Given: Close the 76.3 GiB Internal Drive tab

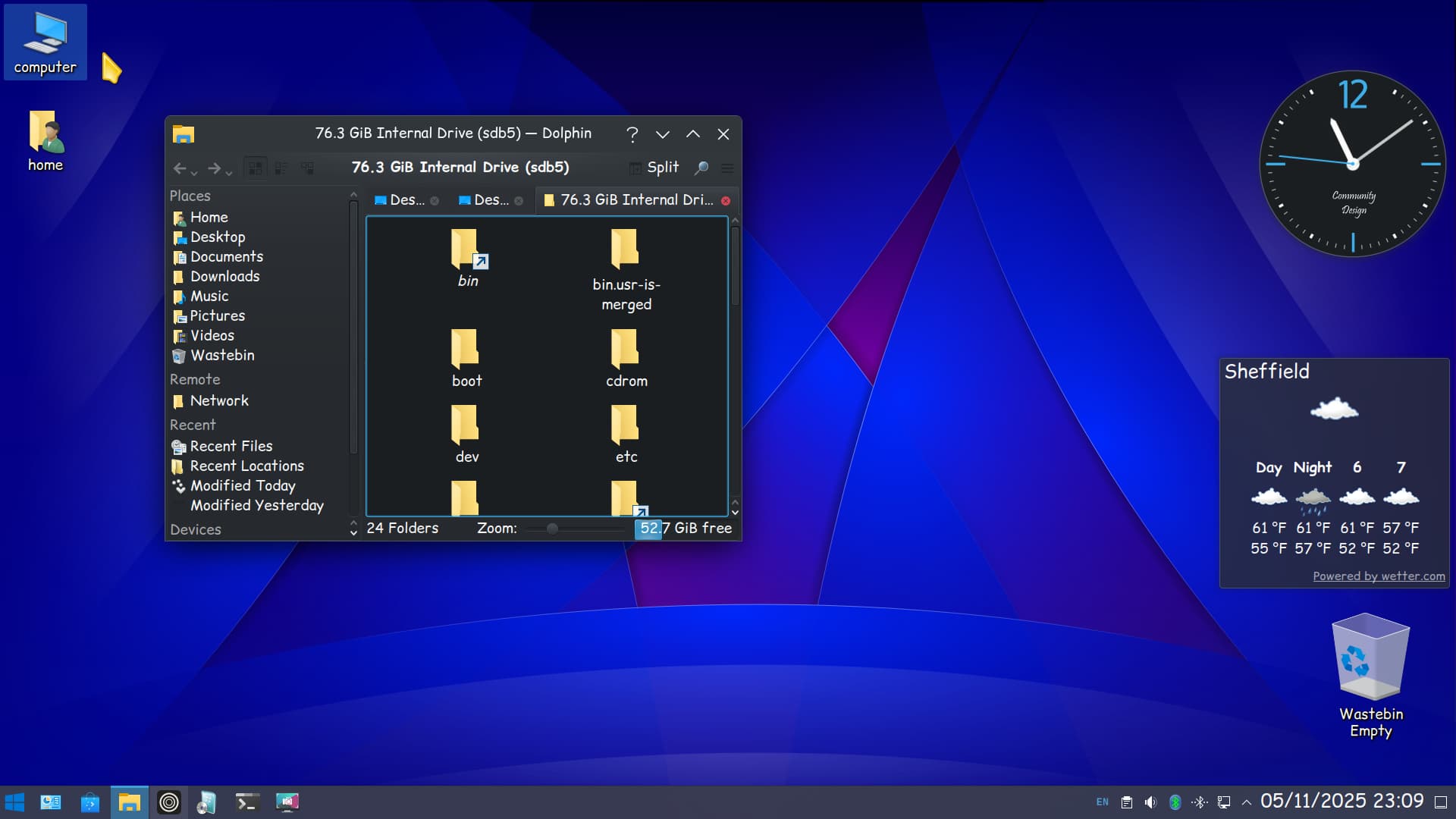Looking at the screenshot, I should pyautogui.click(x=726, y=201).
